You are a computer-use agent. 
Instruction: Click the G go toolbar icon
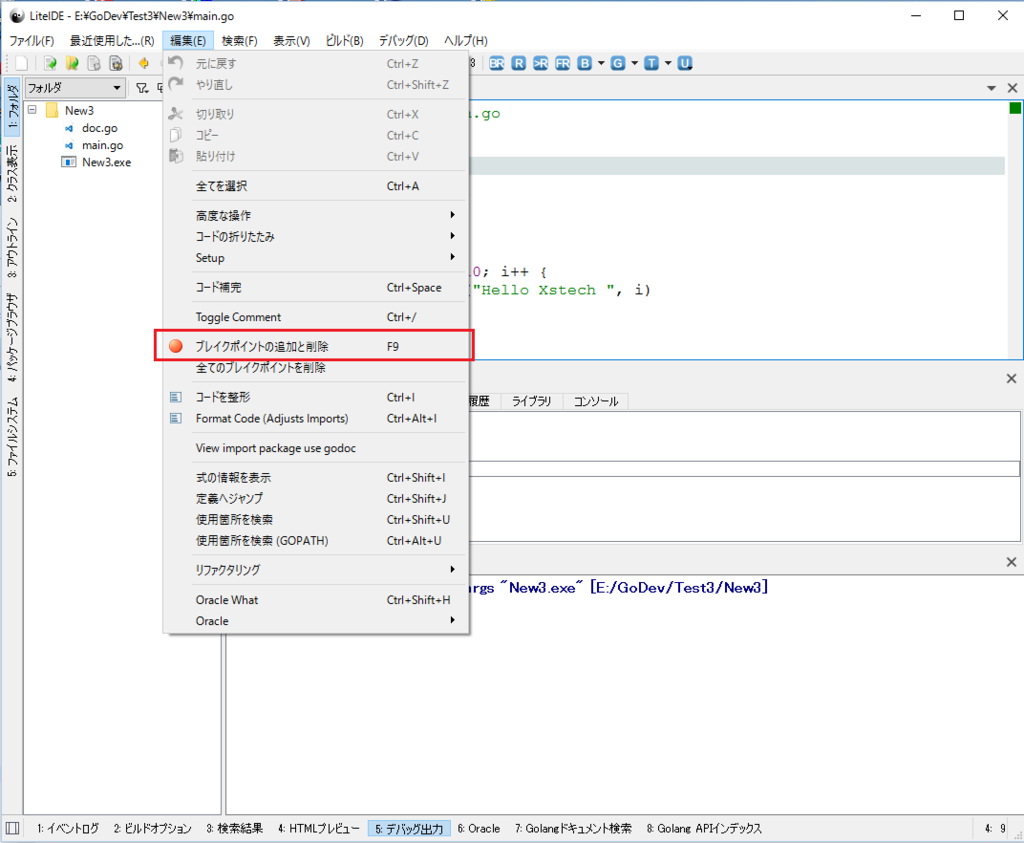618,63
